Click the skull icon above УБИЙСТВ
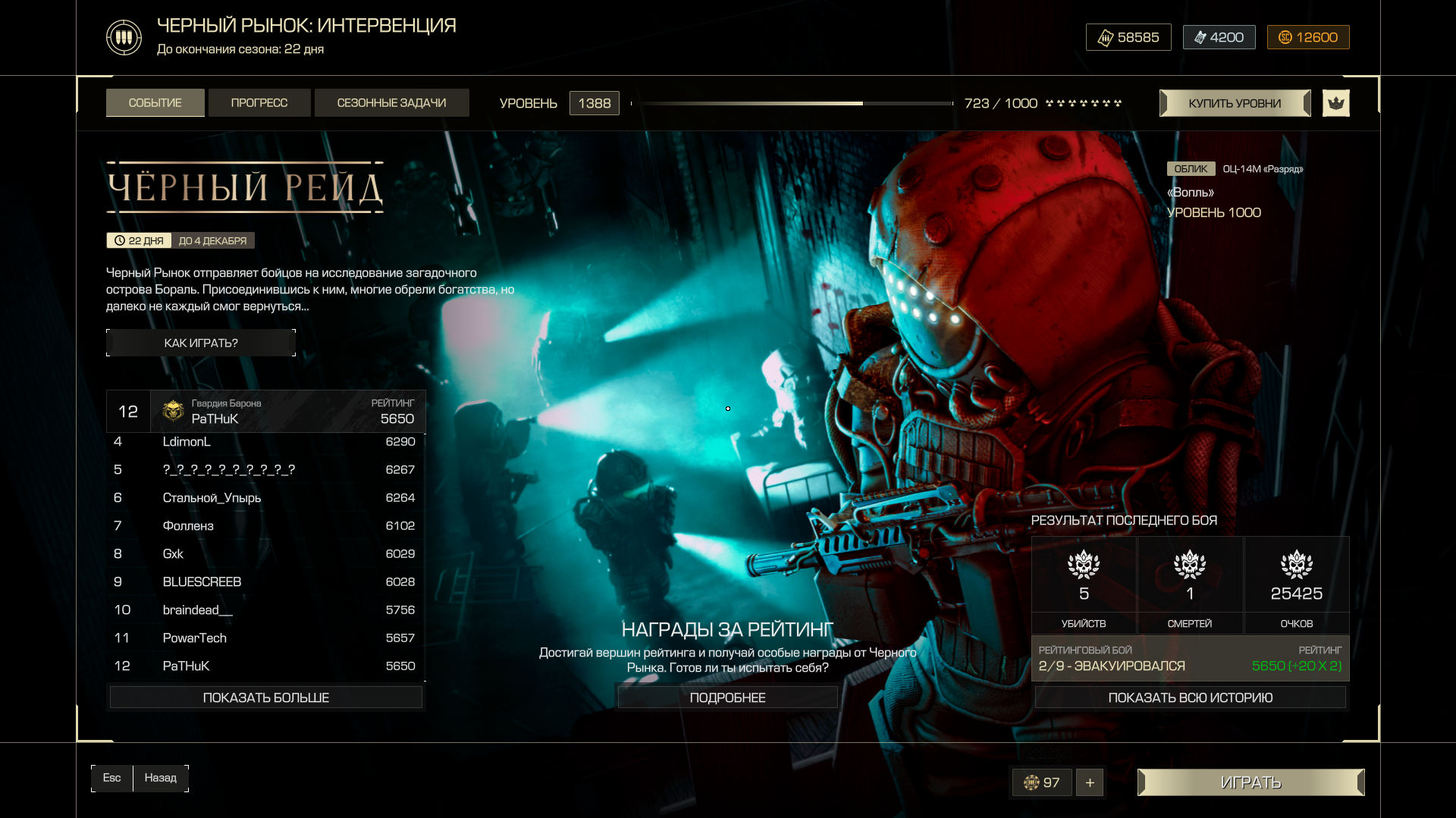The image size is (1456, 818). point(1084,565)
